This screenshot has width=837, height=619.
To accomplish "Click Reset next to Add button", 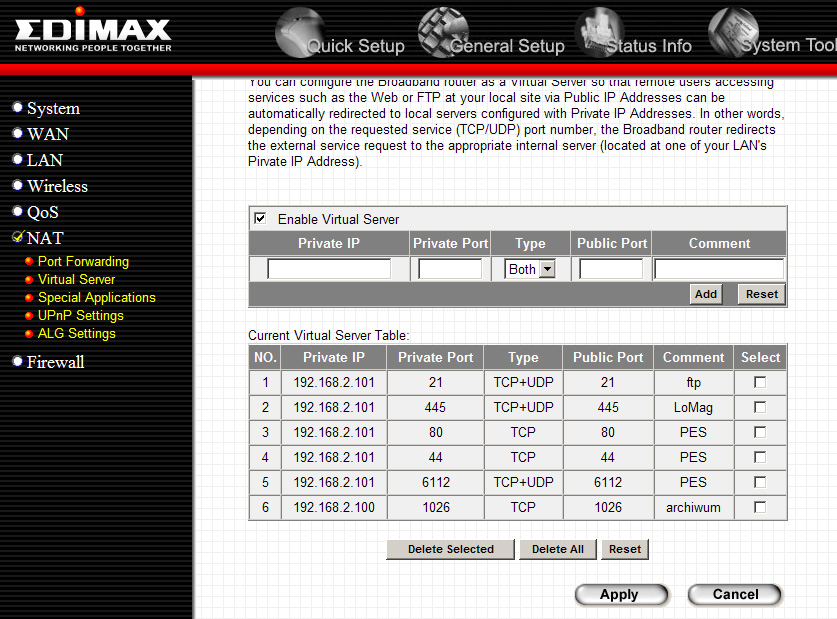I will pos(762,294).
